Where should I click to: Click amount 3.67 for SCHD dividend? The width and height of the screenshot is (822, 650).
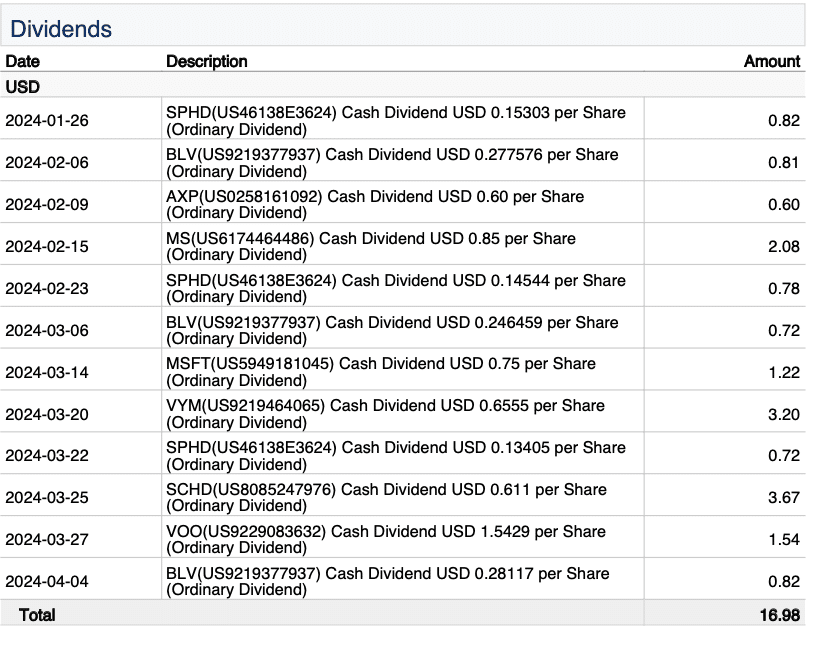tap(784, 497)
